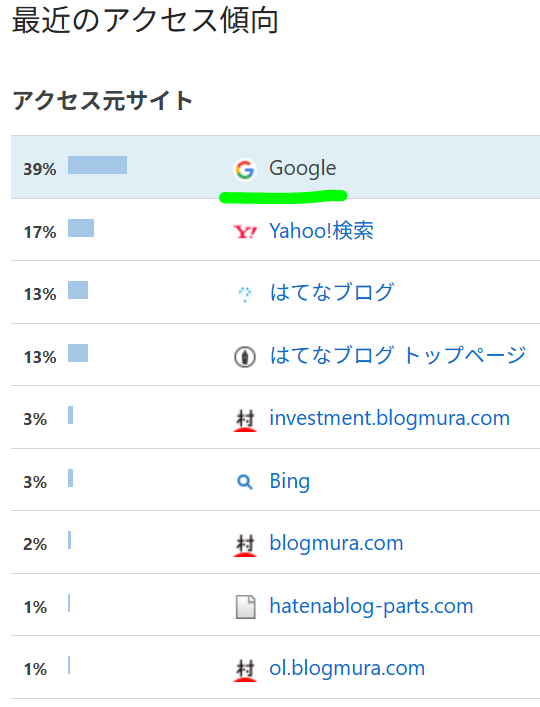Open the はてなブログ link
Image resolution: width=540 pixels, height=707 pixels.
tap(332, 292)
